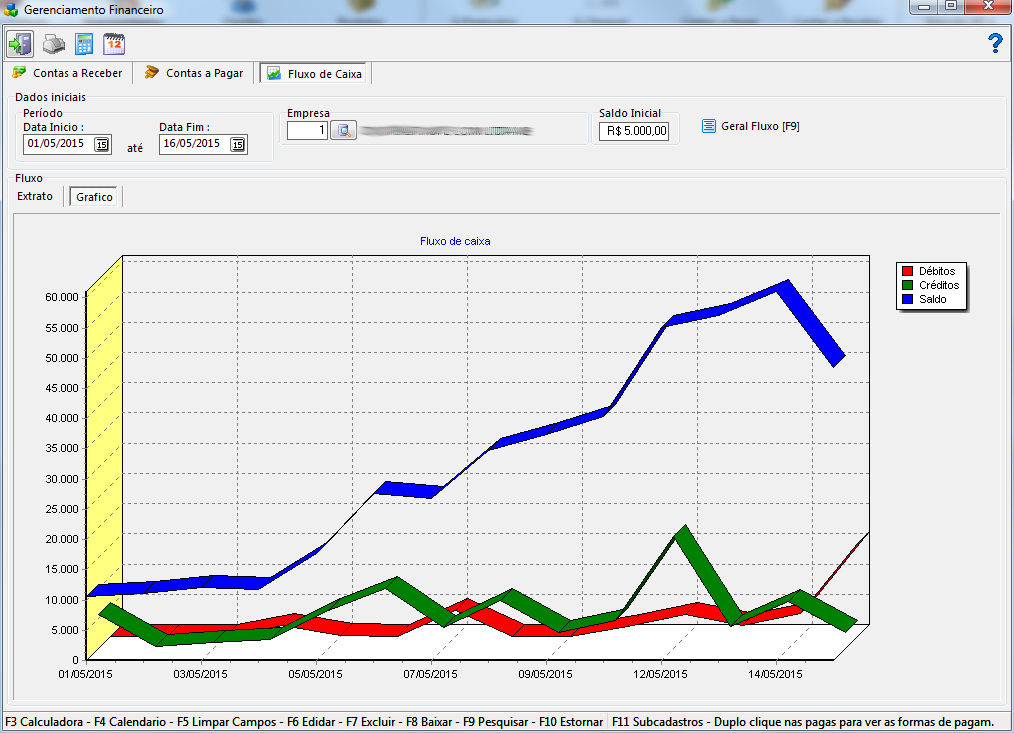This screenshot has width=1014, height=733.
Task: Switch to the Extrato sub-tab
Action: (x=36, y=196)
